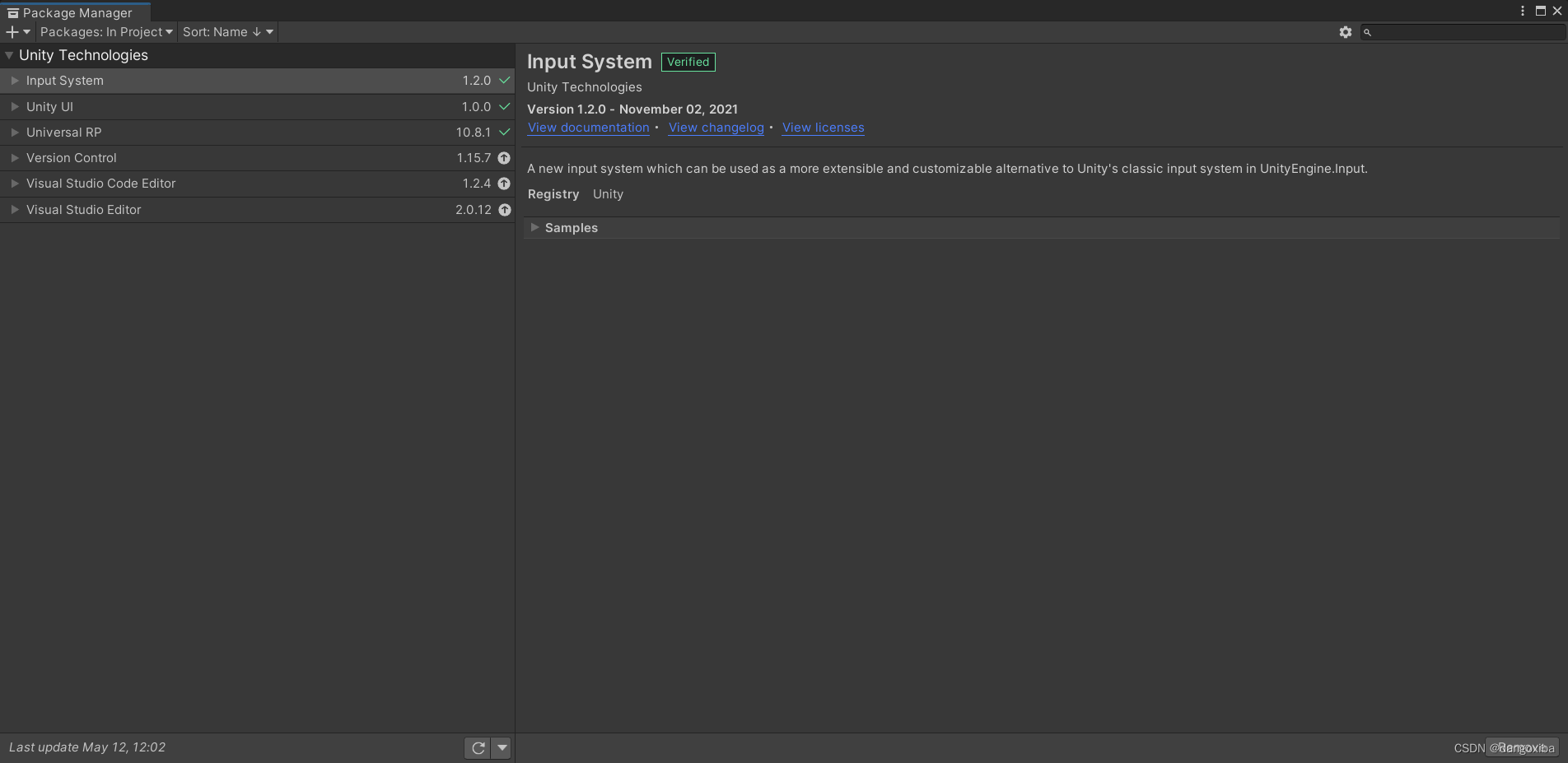Click Universal RP installed checkmark icon
Screen dimensions: 1568x763
pyautogui.click(x=505, y=133)
